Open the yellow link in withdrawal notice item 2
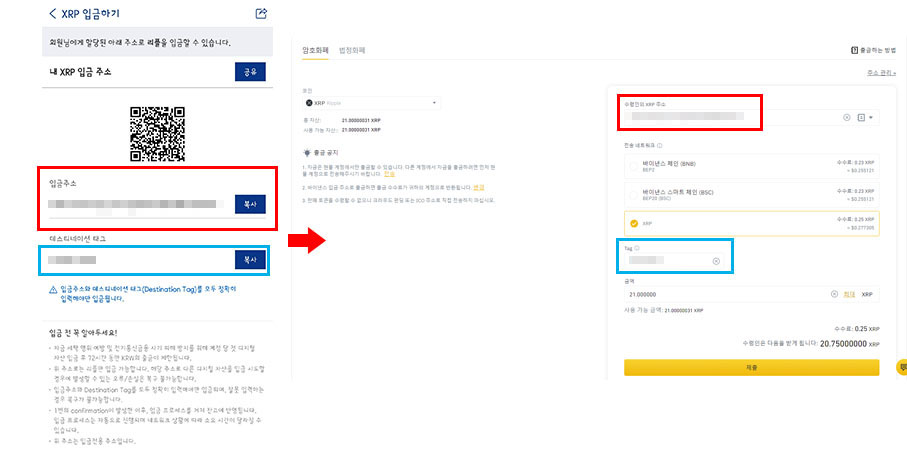 click(x=478, y=187)
